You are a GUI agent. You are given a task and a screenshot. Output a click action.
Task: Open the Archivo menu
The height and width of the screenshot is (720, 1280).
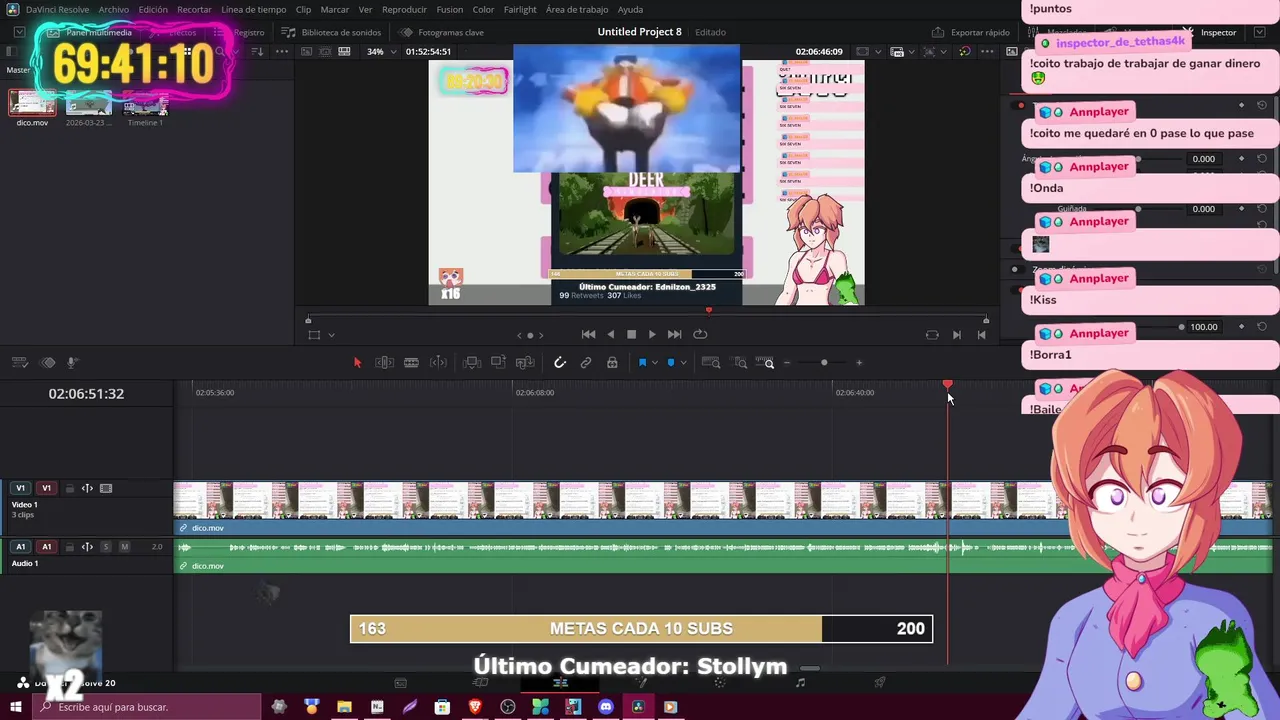click(113, 9)
